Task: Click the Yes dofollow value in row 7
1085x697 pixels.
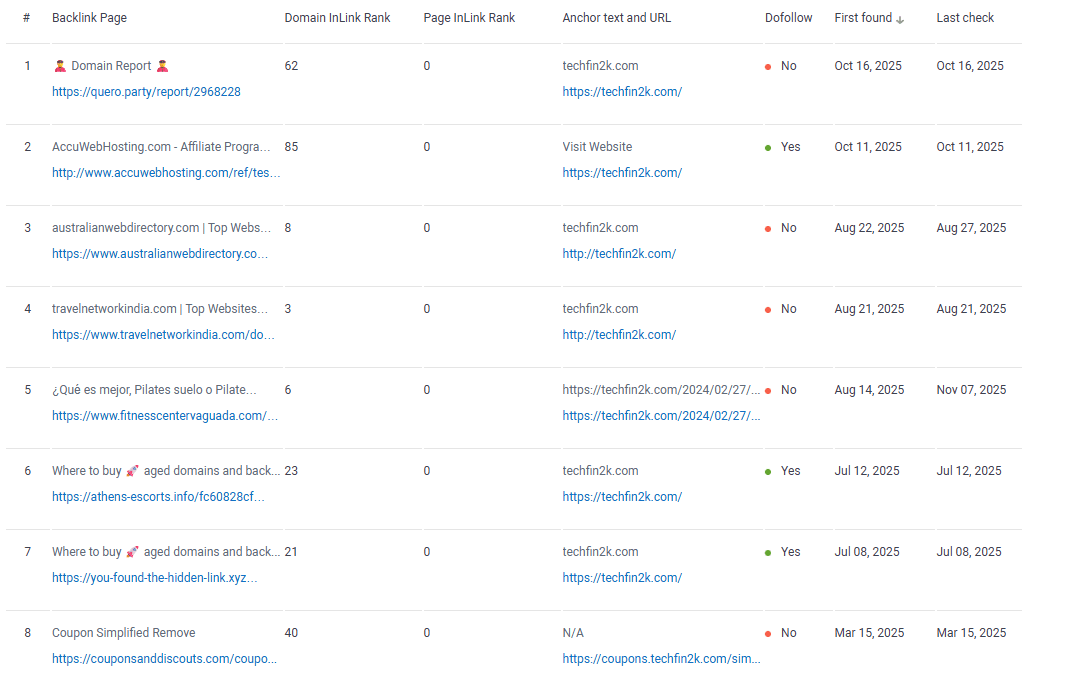Action: point(790,552)
